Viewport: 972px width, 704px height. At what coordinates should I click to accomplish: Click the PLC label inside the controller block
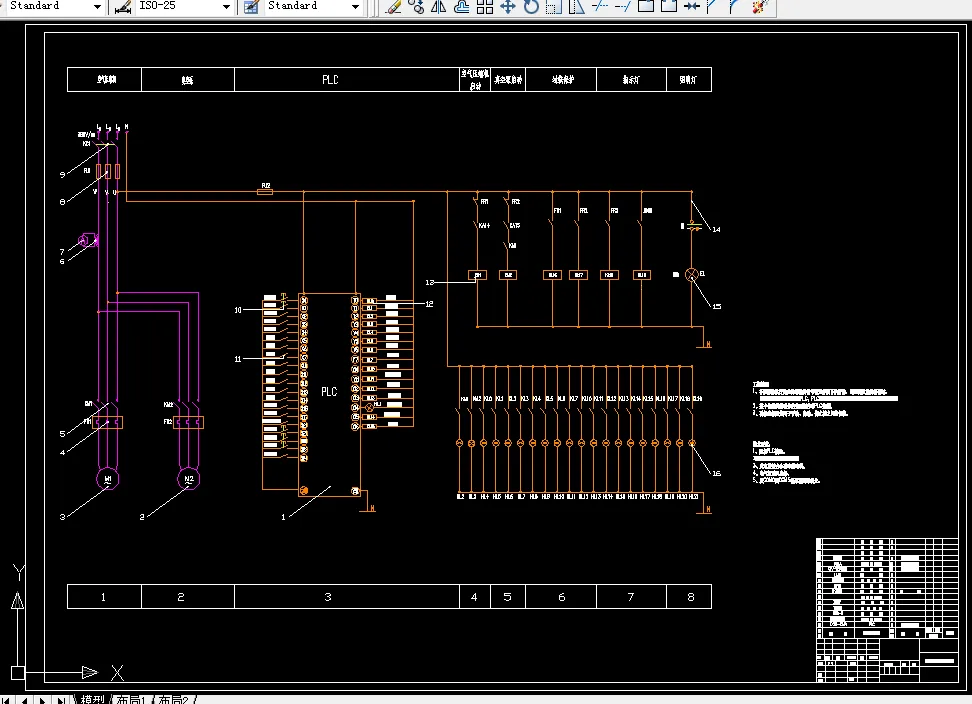329,392
